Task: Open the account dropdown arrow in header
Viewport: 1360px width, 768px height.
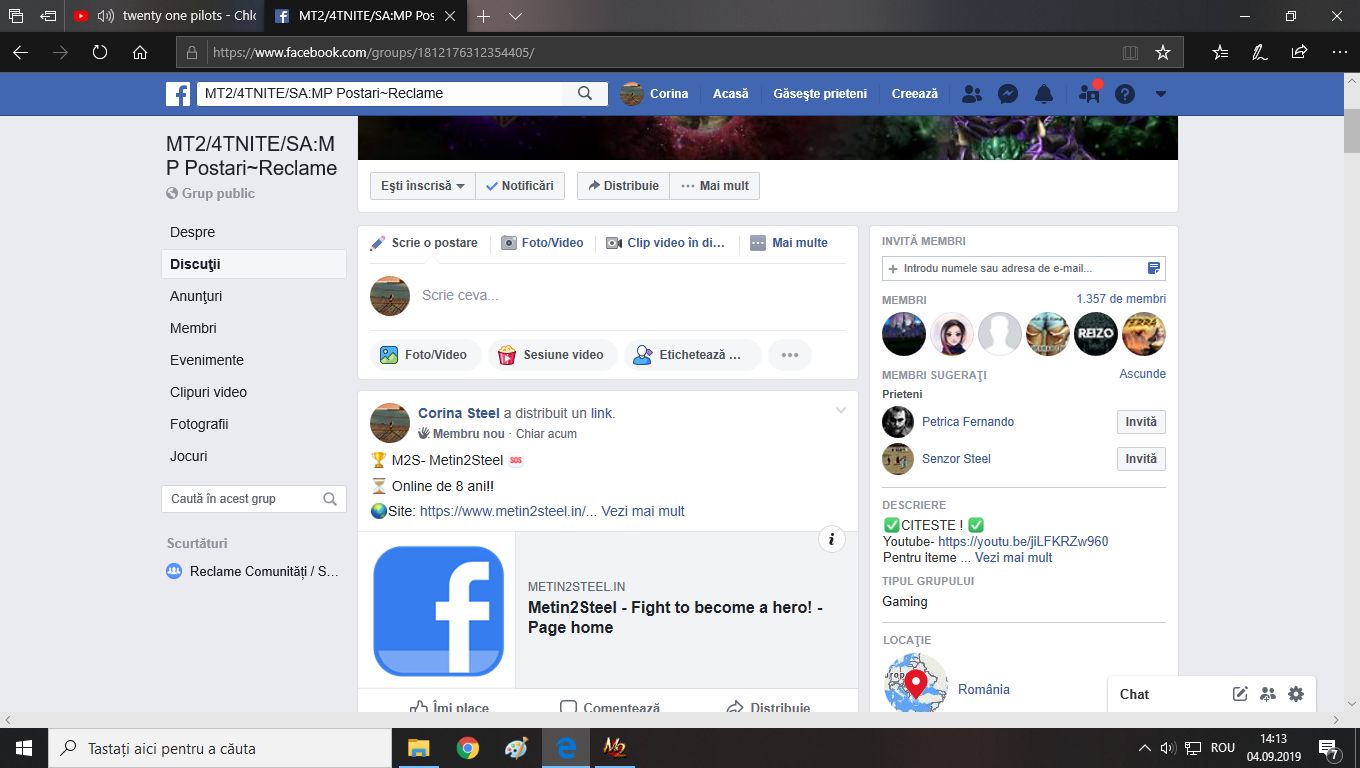Action: (x=1161, y=94)
